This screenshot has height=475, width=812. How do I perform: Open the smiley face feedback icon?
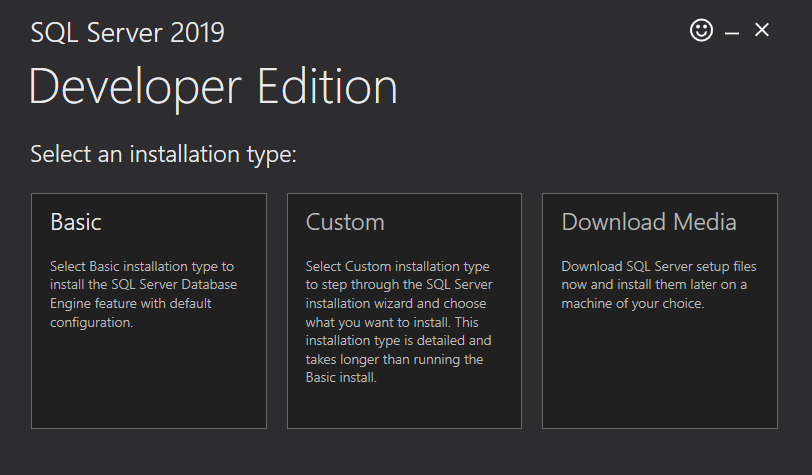701,31
